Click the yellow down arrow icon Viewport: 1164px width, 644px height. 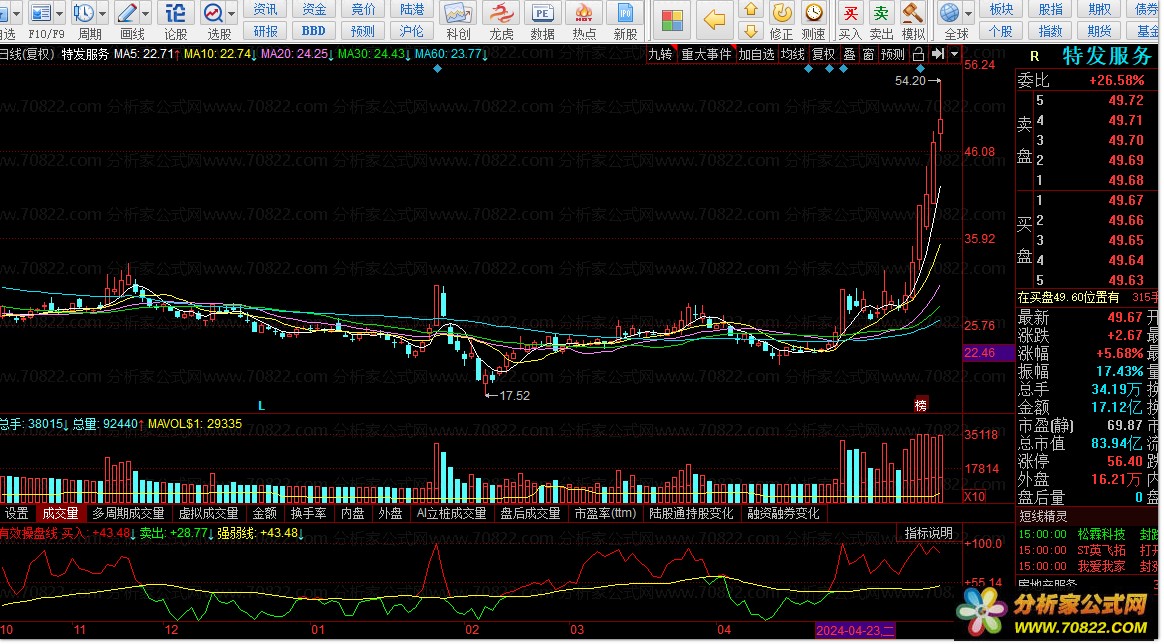(751, 30)
